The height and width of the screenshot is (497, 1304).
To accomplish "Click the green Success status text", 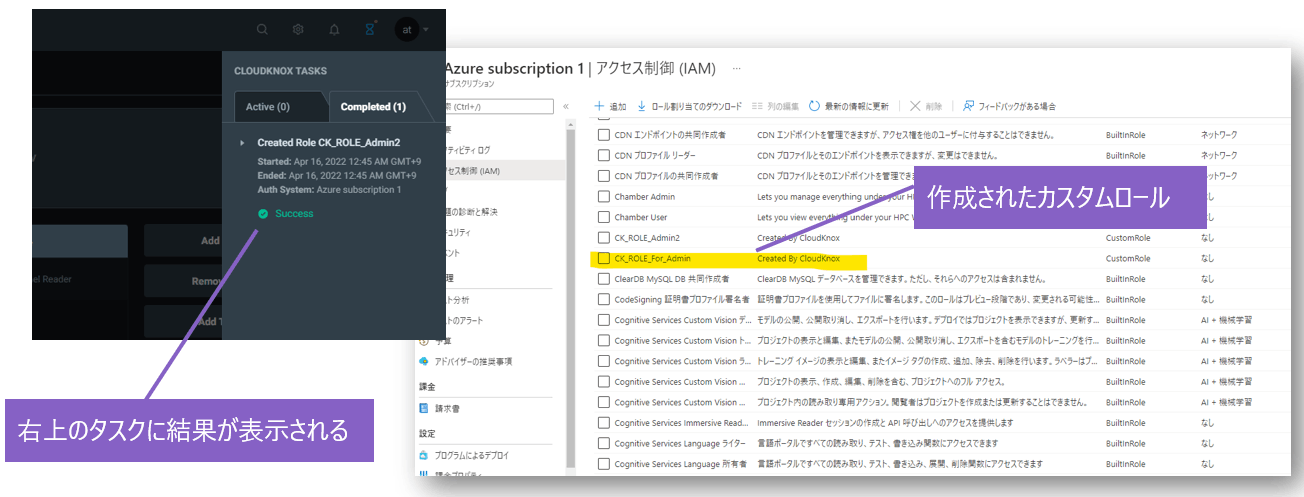I will (295, 213).
